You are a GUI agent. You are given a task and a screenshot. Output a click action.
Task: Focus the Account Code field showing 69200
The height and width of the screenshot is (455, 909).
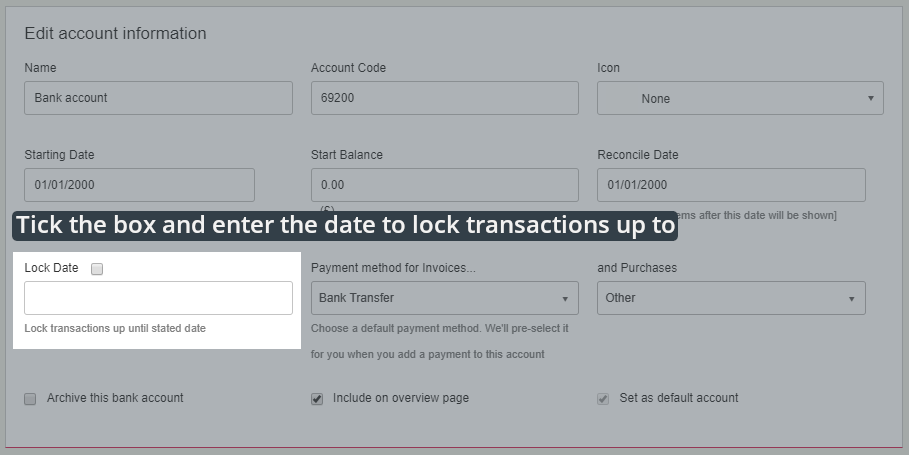[x=444, y=98]
